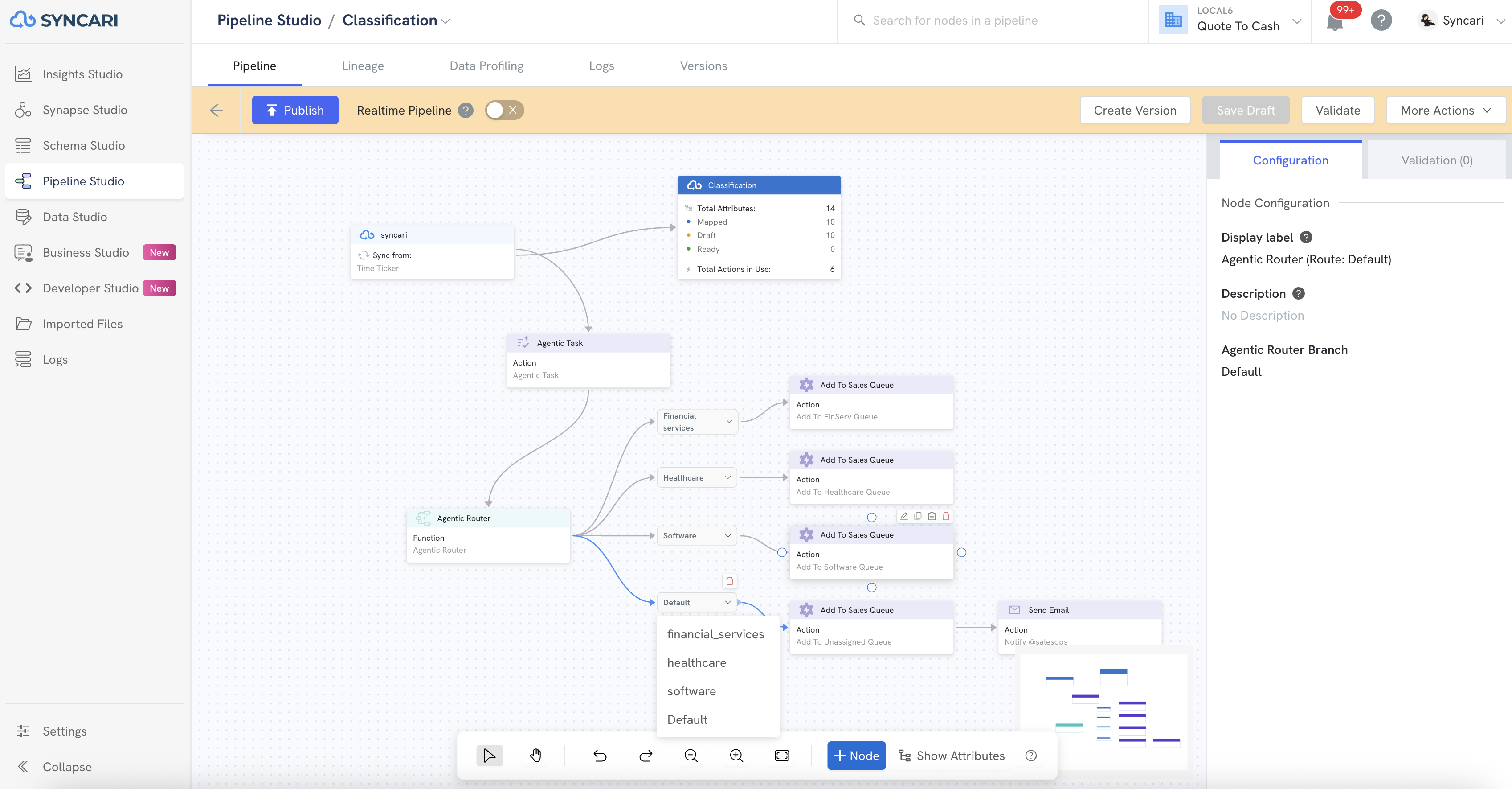Viewport: 1512px width, 789px height.
Task: Open Logs in the left sidebar
Action: click(x=94, y=360)
